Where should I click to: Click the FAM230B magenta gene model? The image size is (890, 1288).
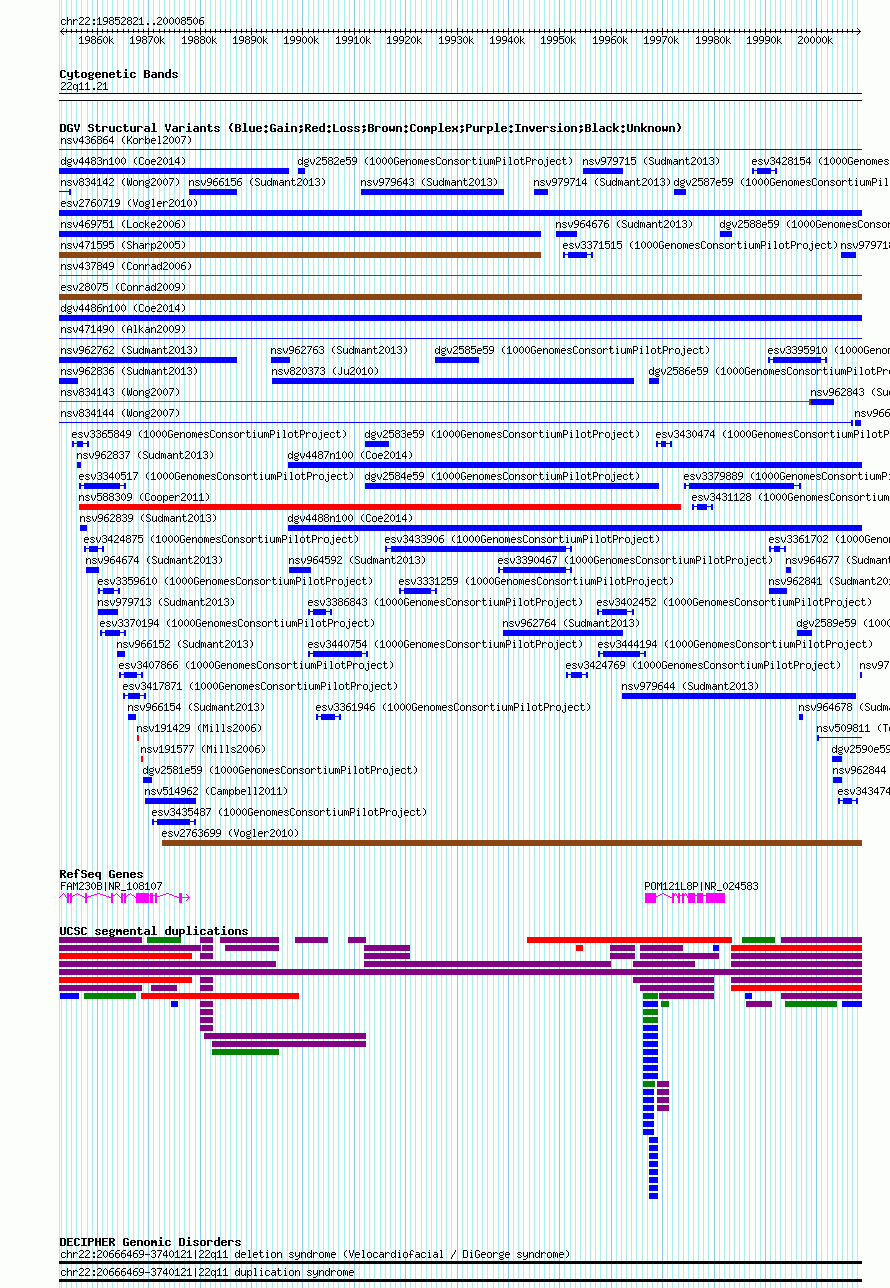(x=124, y=898)
